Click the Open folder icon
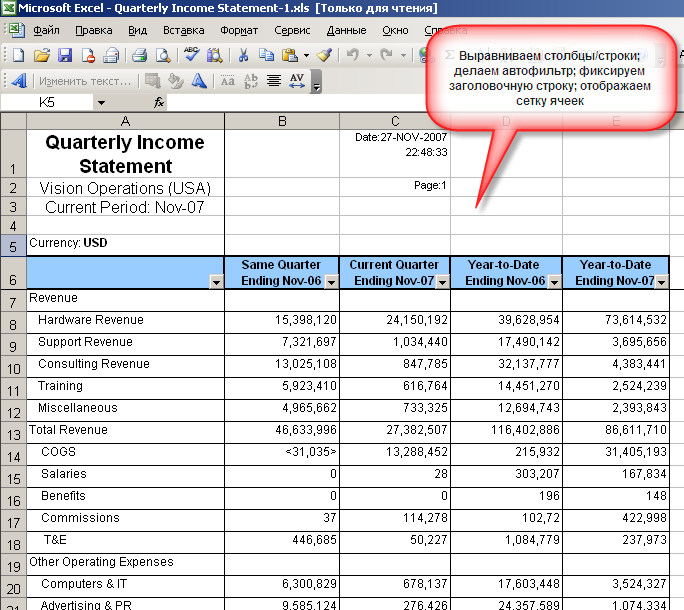The height and width of the screenshot is (610, 684). point(42,55)
